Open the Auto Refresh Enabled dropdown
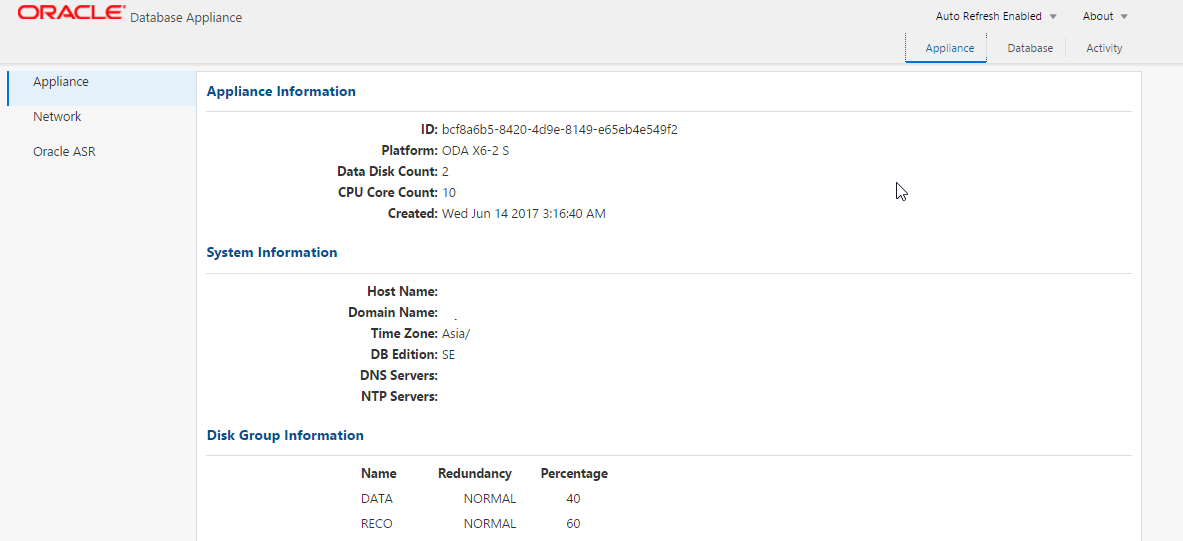The height and width of the screenshot is (541, 1183). click(x=996, y=16)
